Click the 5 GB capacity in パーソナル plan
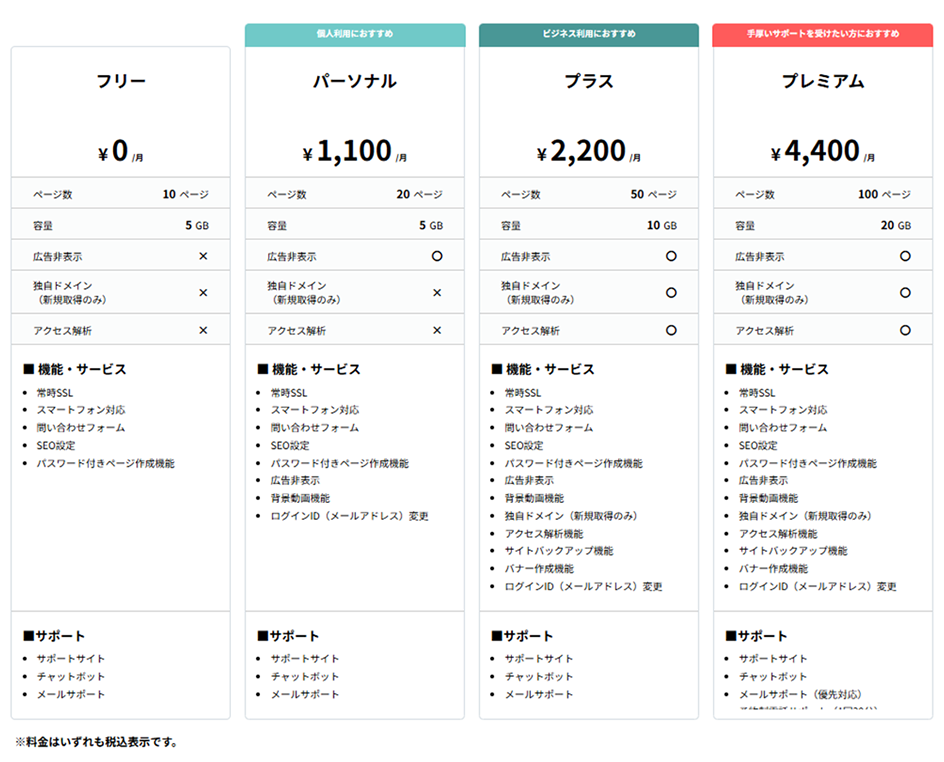This screenshot has width=944, height=762. [431, 225]
